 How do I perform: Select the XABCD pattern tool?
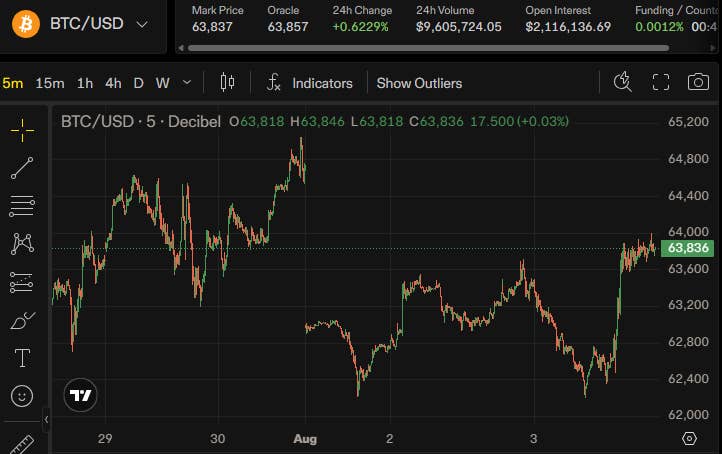pos(22,244)
